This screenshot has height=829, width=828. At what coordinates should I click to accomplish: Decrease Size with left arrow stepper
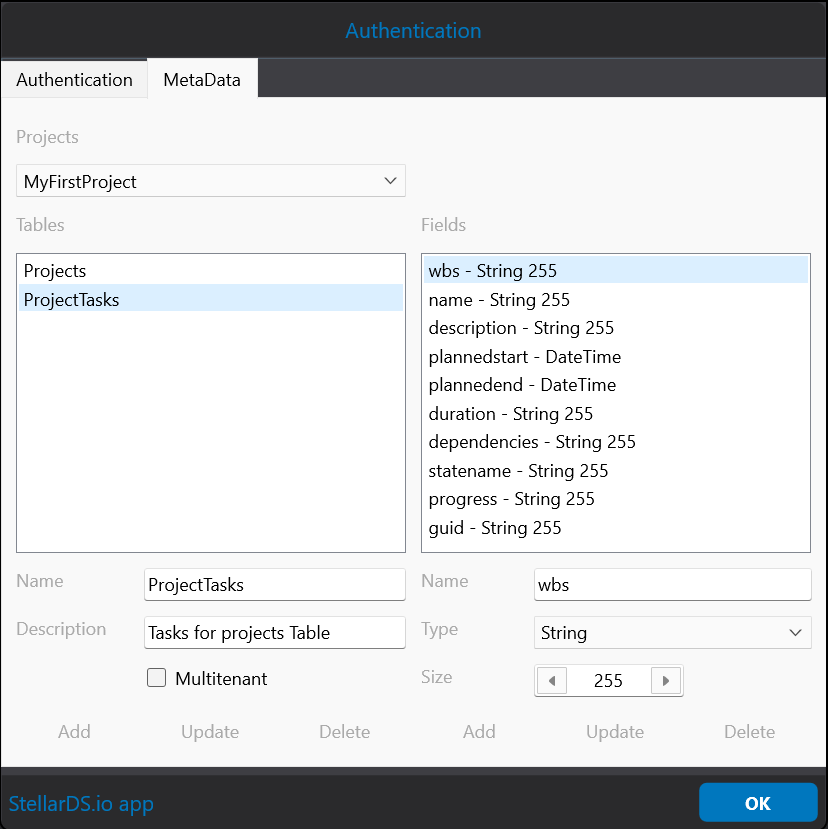pos(551,681)
